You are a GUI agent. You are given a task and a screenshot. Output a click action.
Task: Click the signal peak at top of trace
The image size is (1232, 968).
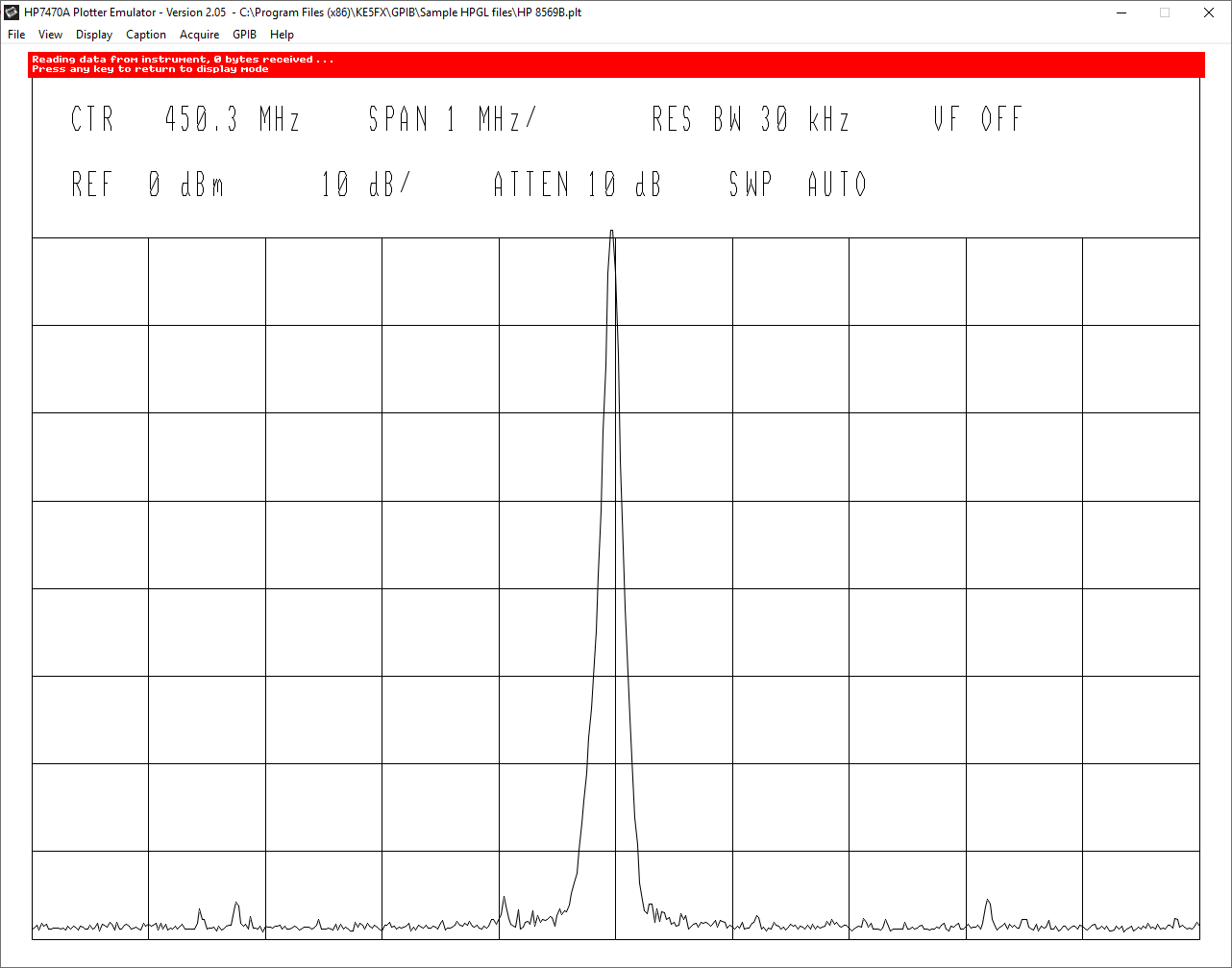(x=611, y=233)
